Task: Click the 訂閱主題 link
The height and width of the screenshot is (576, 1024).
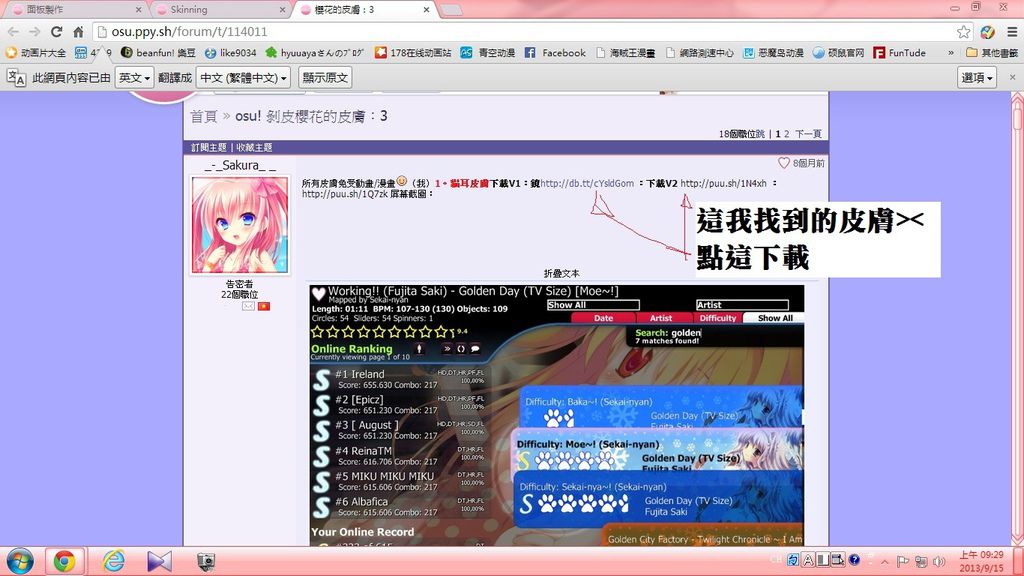Action: coord(209,148)
